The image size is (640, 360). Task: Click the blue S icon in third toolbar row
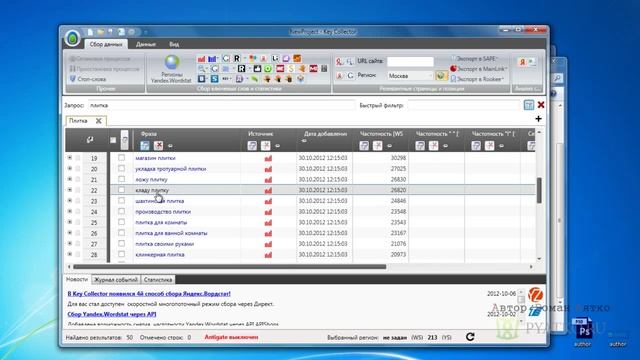coord(214,78)
